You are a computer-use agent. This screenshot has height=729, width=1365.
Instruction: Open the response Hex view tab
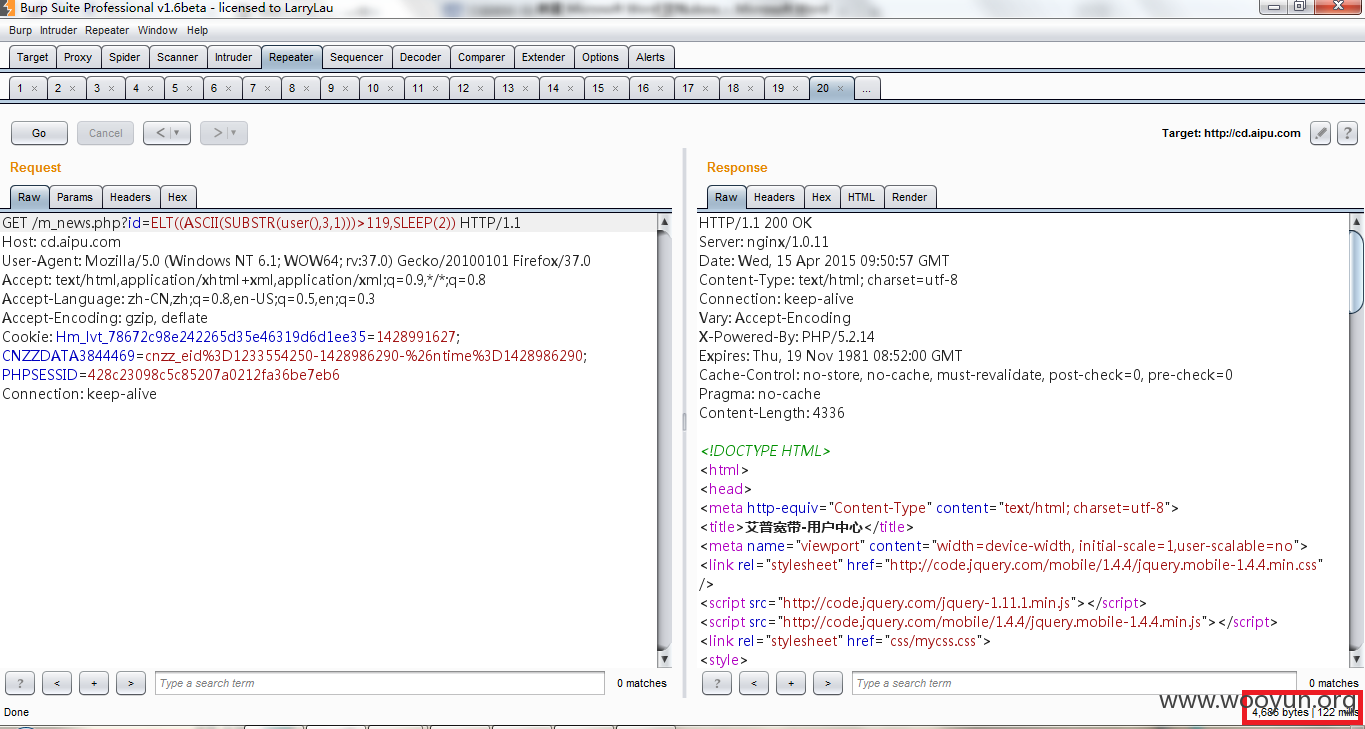coord(821,197)
